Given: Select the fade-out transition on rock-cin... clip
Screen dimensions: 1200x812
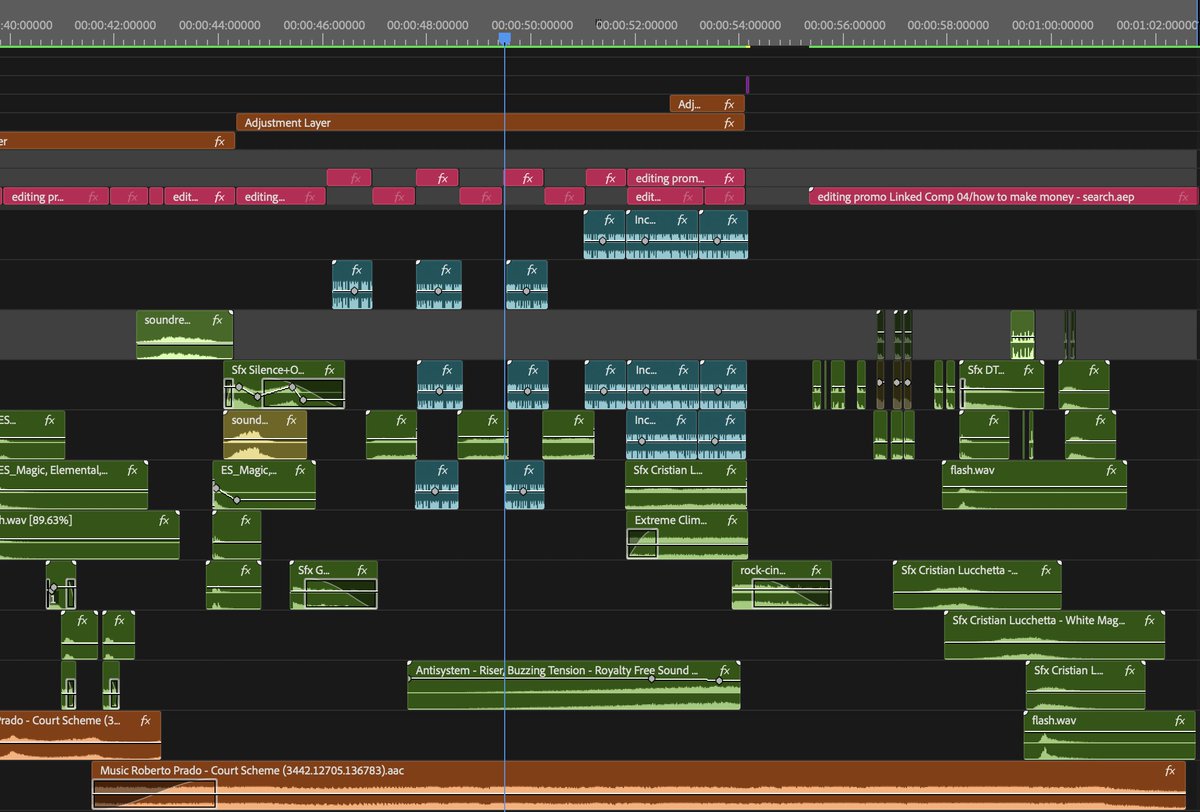Looking at the screenshot, I should click(x=792, y=594).
